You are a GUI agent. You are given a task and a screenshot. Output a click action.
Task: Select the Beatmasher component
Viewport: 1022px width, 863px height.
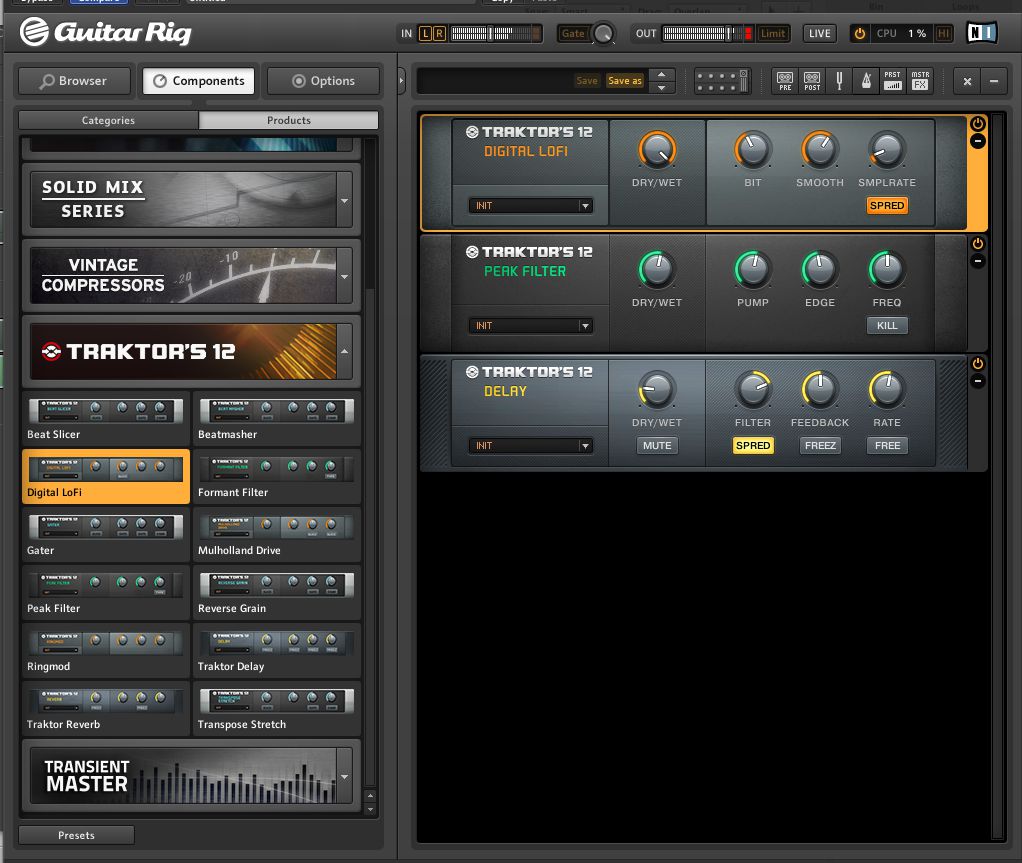276,418
